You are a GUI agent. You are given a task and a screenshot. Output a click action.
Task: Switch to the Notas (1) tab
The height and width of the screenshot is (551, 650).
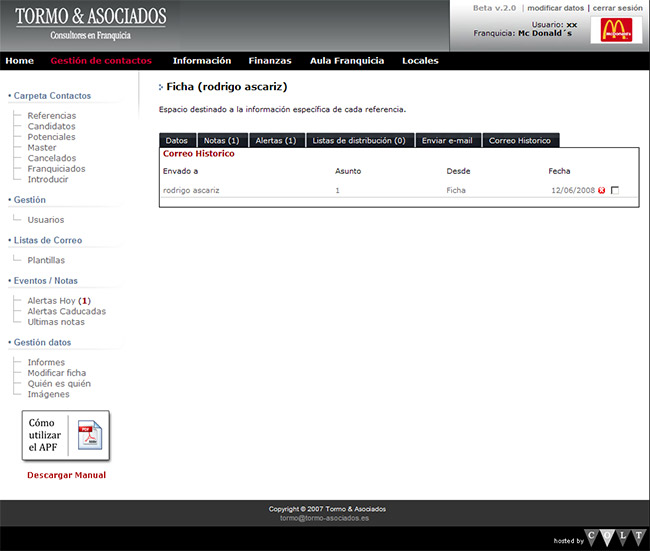point(221,141)
